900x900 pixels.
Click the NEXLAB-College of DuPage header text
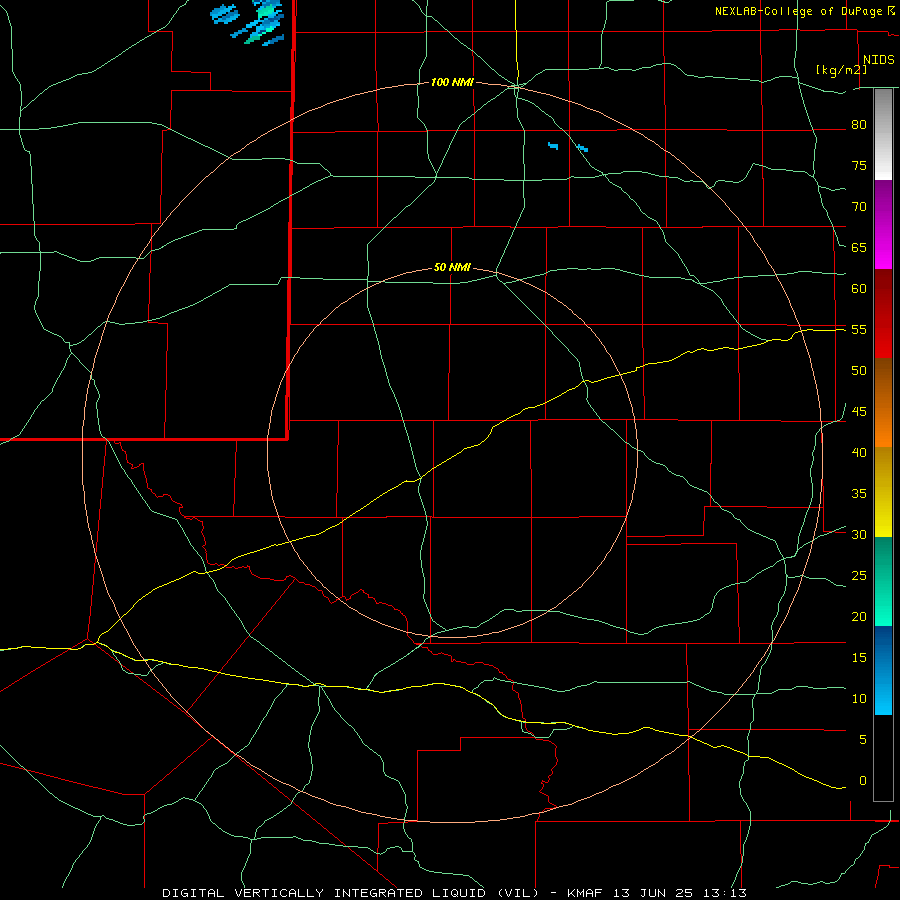click(804, 11)
